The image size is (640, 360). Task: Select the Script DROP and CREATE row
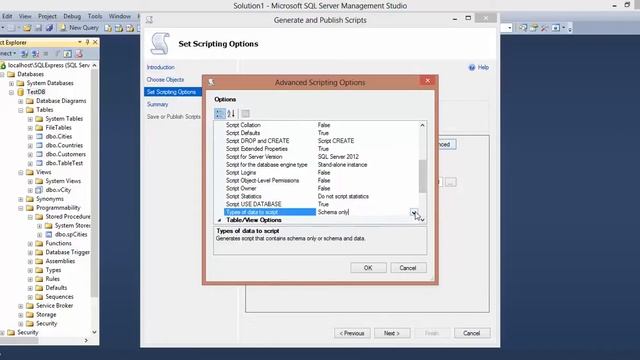click(x=320, y=141)
